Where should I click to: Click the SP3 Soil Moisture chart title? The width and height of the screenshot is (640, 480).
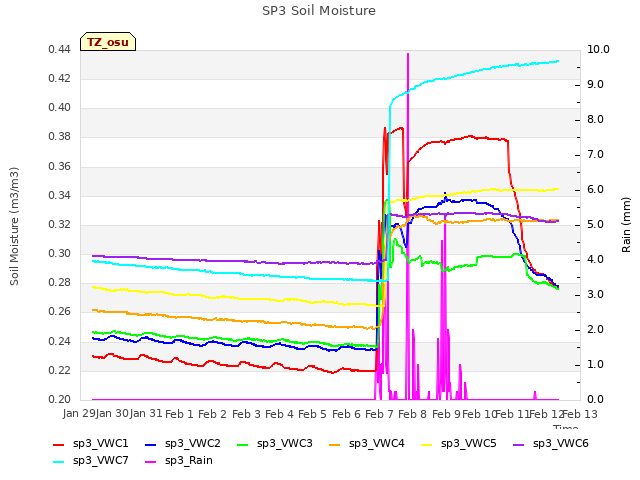[x=319, y=11]
